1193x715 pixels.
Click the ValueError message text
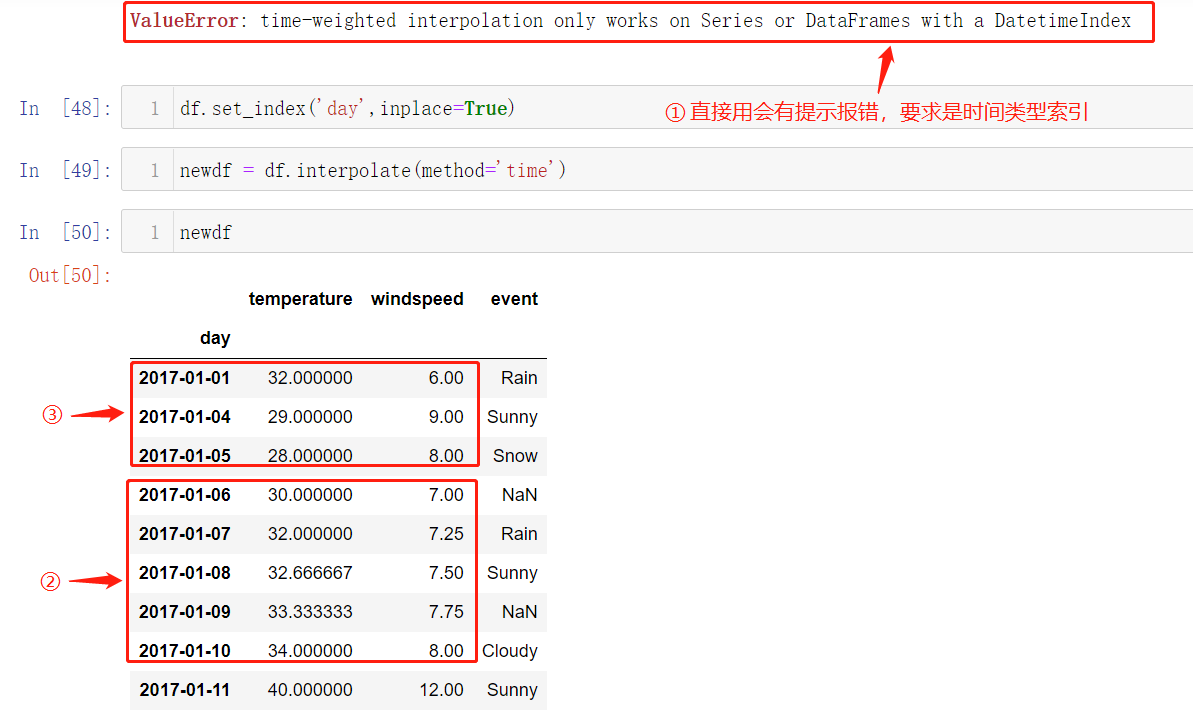[x=630, y=21]
